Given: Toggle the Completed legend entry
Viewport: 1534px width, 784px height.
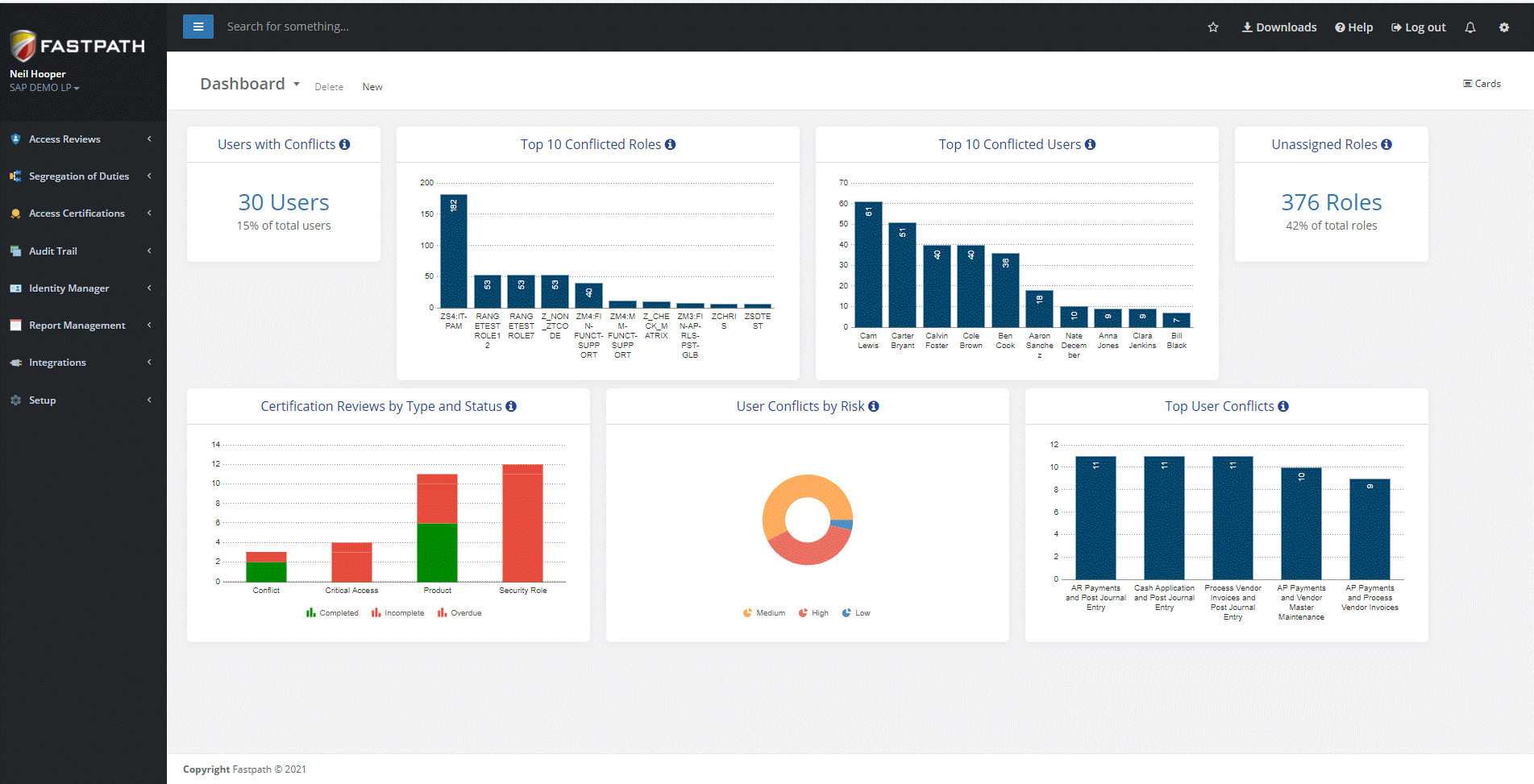Looking at the screenshot, I should pos(331,612).
